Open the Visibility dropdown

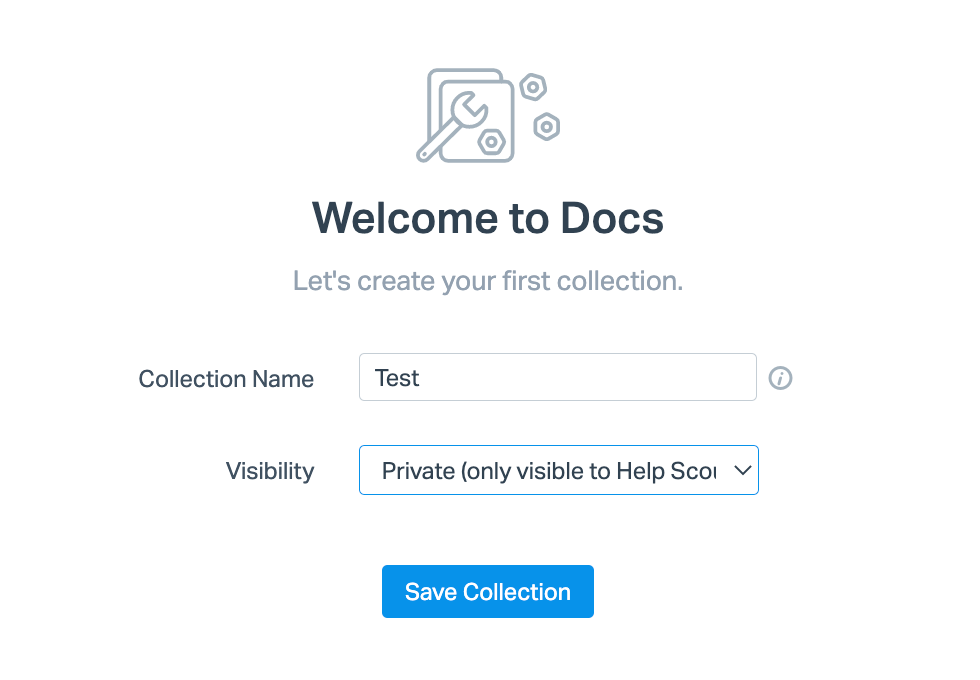559,470
